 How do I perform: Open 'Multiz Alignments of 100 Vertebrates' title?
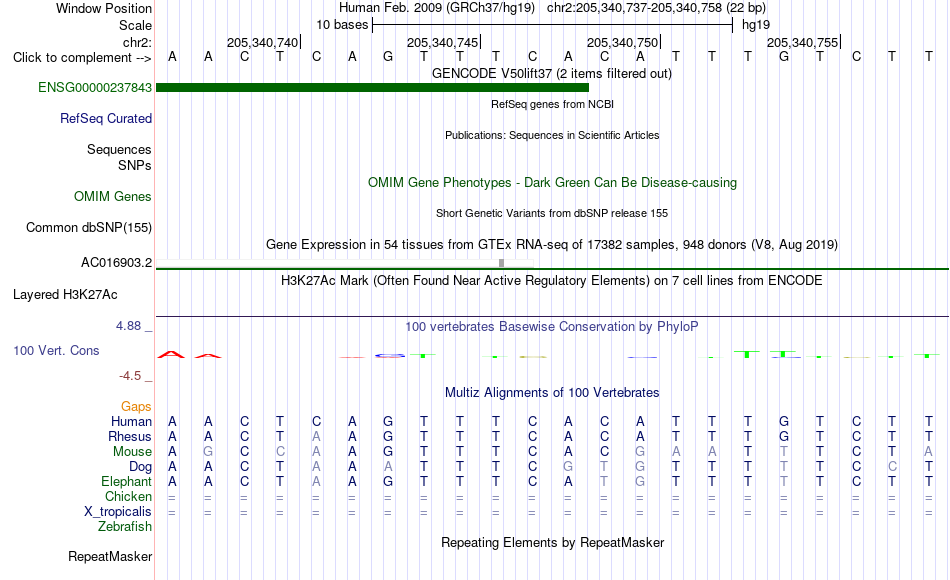552,392
